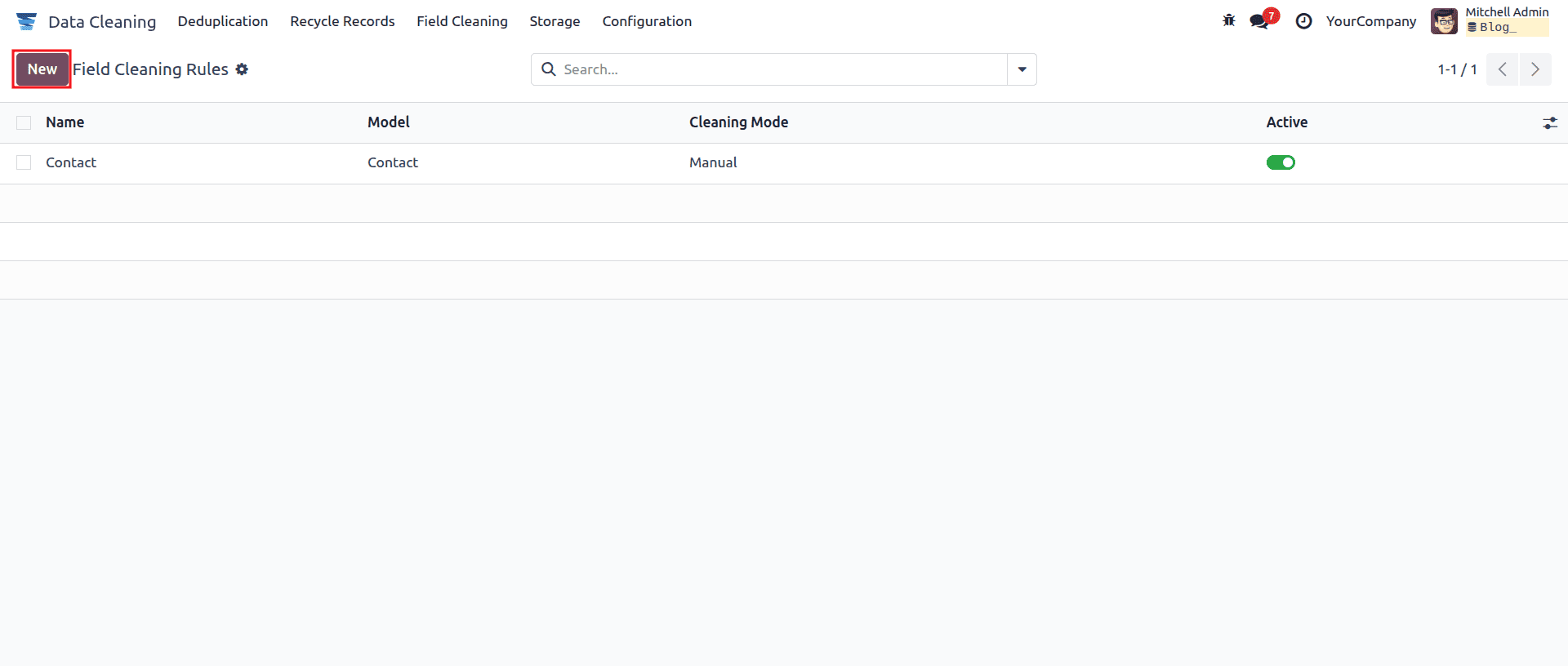1568x666 pixels.
Task: Open the Configuration menu
Action: pyautogui.click(x=647, y=21)
